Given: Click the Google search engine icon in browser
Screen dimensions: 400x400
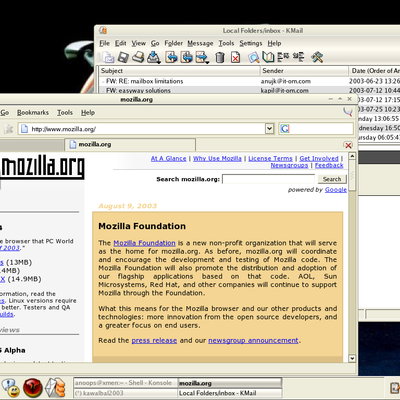Looking at the screenshot, I should (285, 129).
